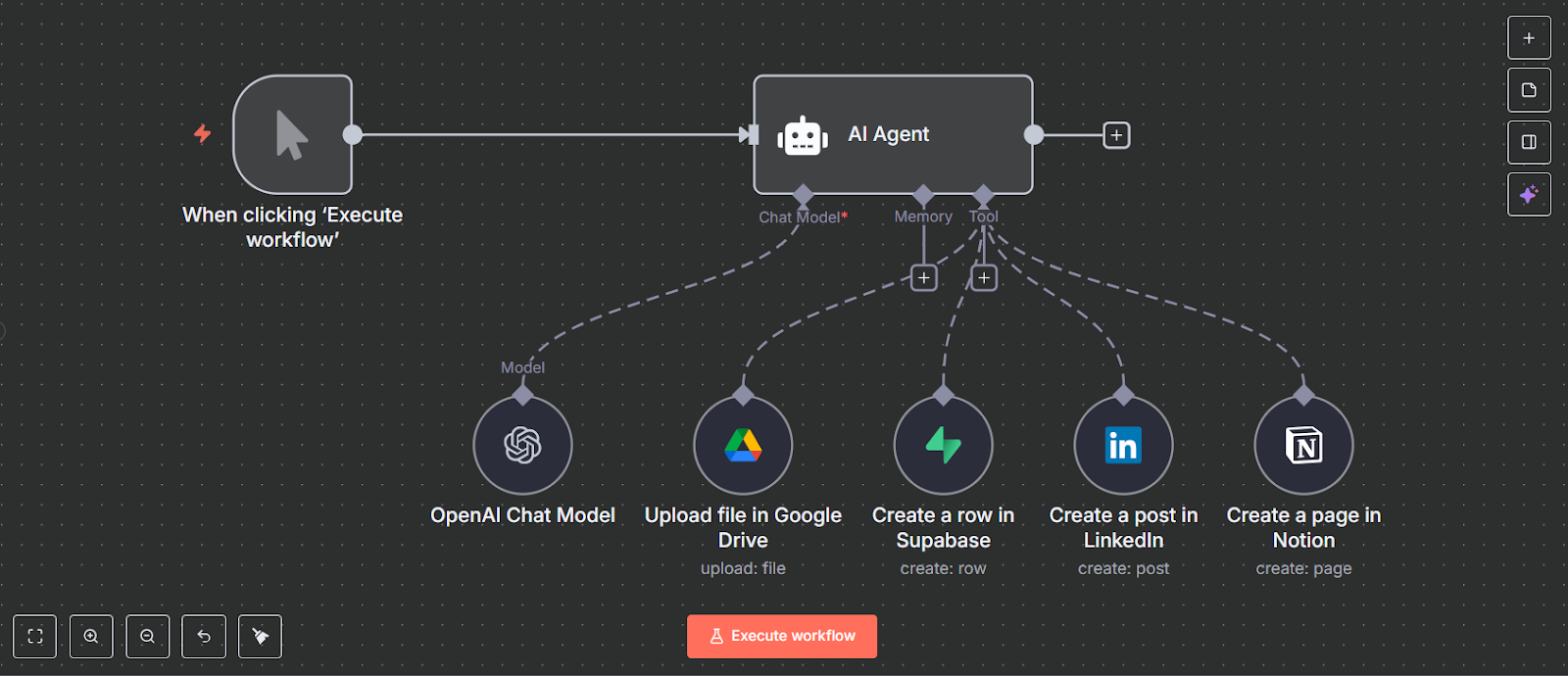This screenshot has width=1568, height=676.
Task: Open the Notion create page node
Action: tap(1303, 445)
